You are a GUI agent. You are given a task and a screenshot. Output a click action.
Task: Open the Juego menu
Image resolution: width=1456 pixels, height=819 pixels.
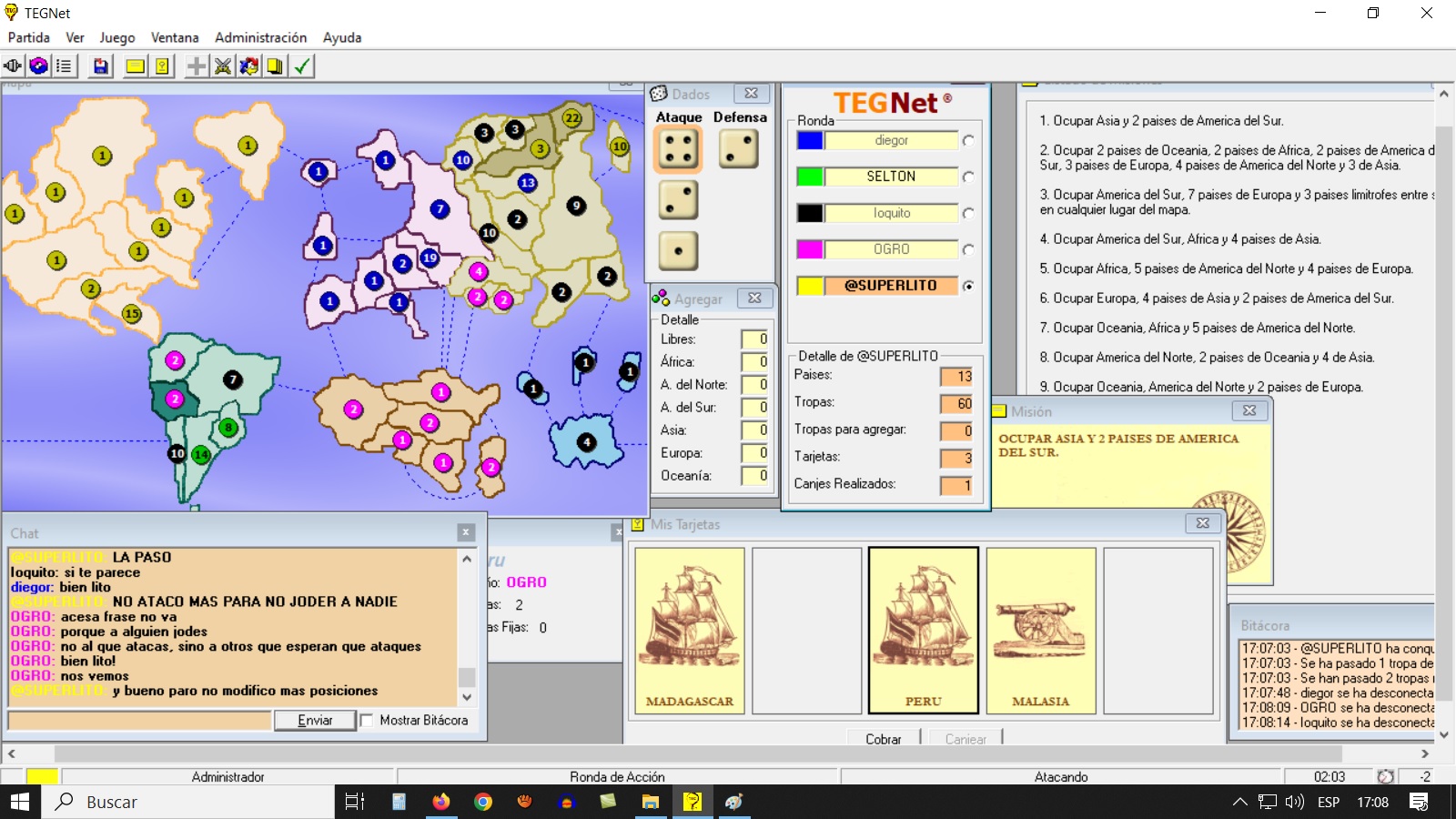click(116, 37)
